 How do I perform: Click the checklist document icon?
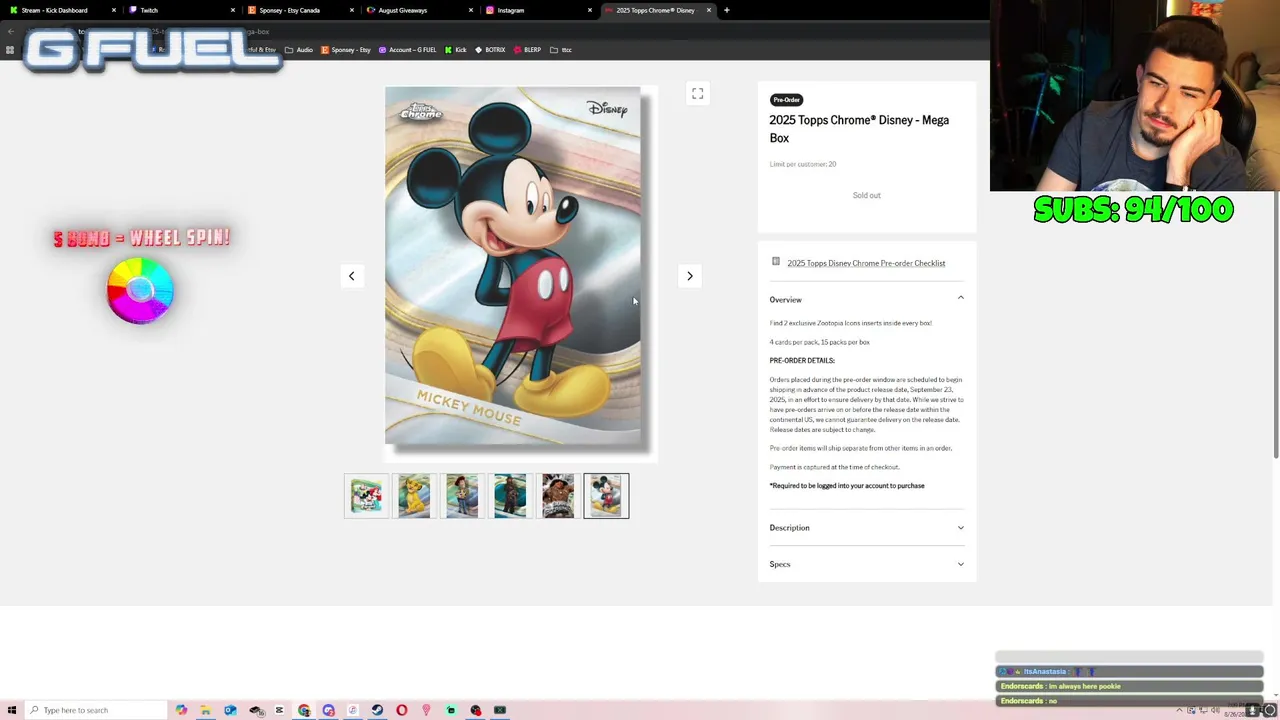click(776, 262)
